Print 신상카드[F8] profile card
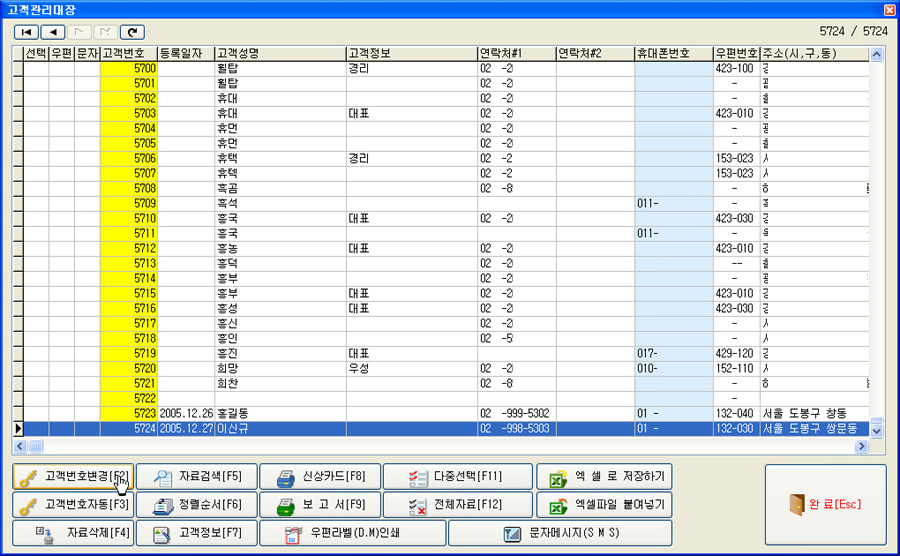900x556 pixels. [320, 476]
